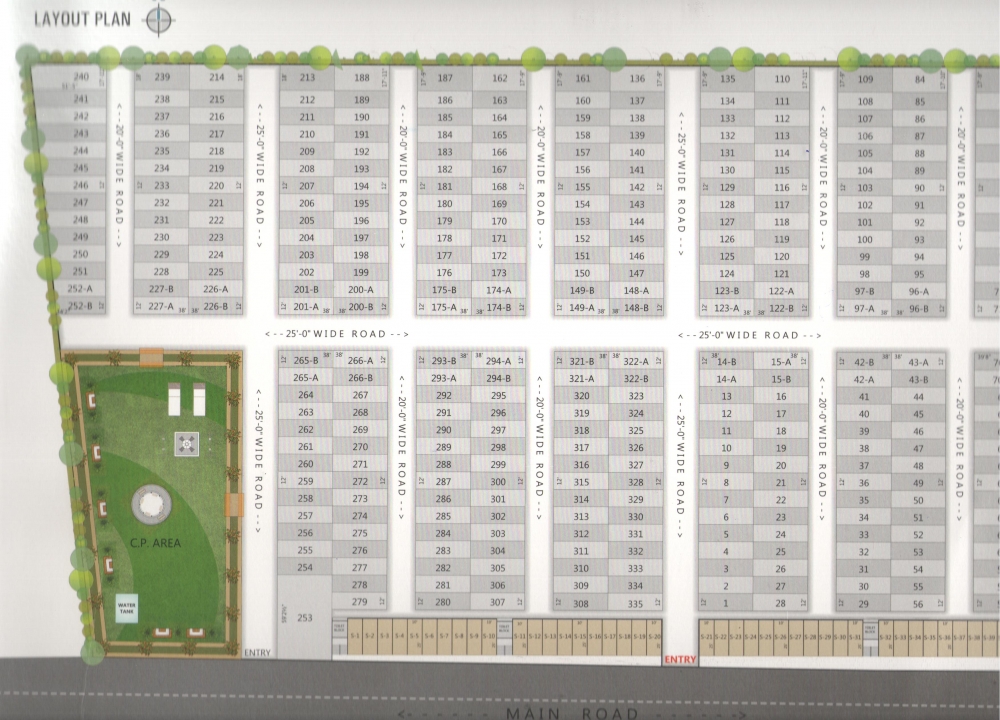Select plot 188
The width and height of the screenshot is (1000, 720).
point(362,78)
